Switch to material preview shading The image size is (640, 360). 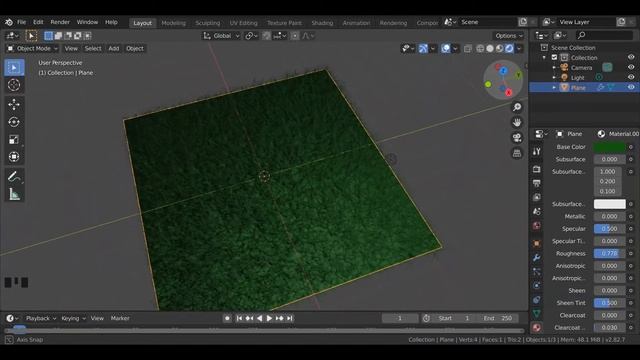click(500, 49)
